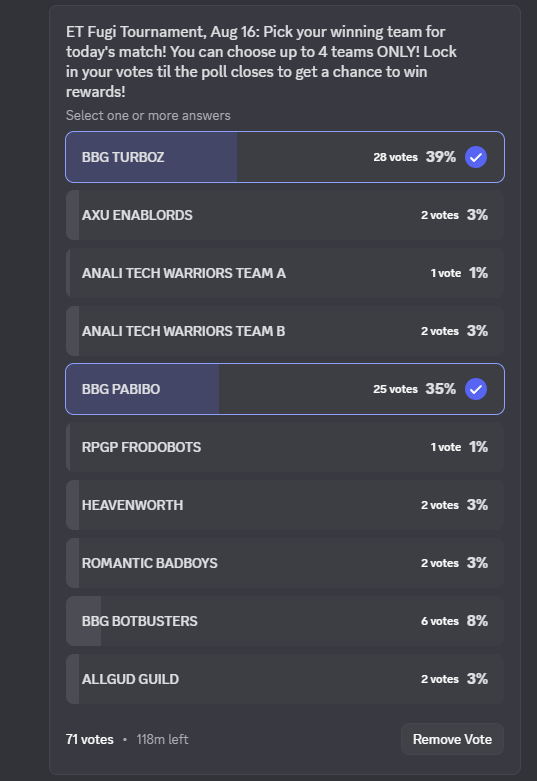Click the poll question text about ET Fugi Tournament
This screenshot has height=781, width=537.
click(262, 62)
